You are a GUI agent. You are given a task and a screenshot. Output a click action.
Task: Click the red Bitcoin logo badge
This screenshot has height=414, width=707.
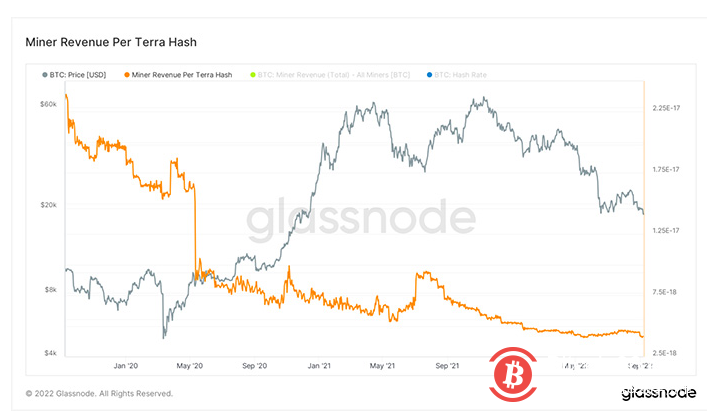tap(519, 375)
